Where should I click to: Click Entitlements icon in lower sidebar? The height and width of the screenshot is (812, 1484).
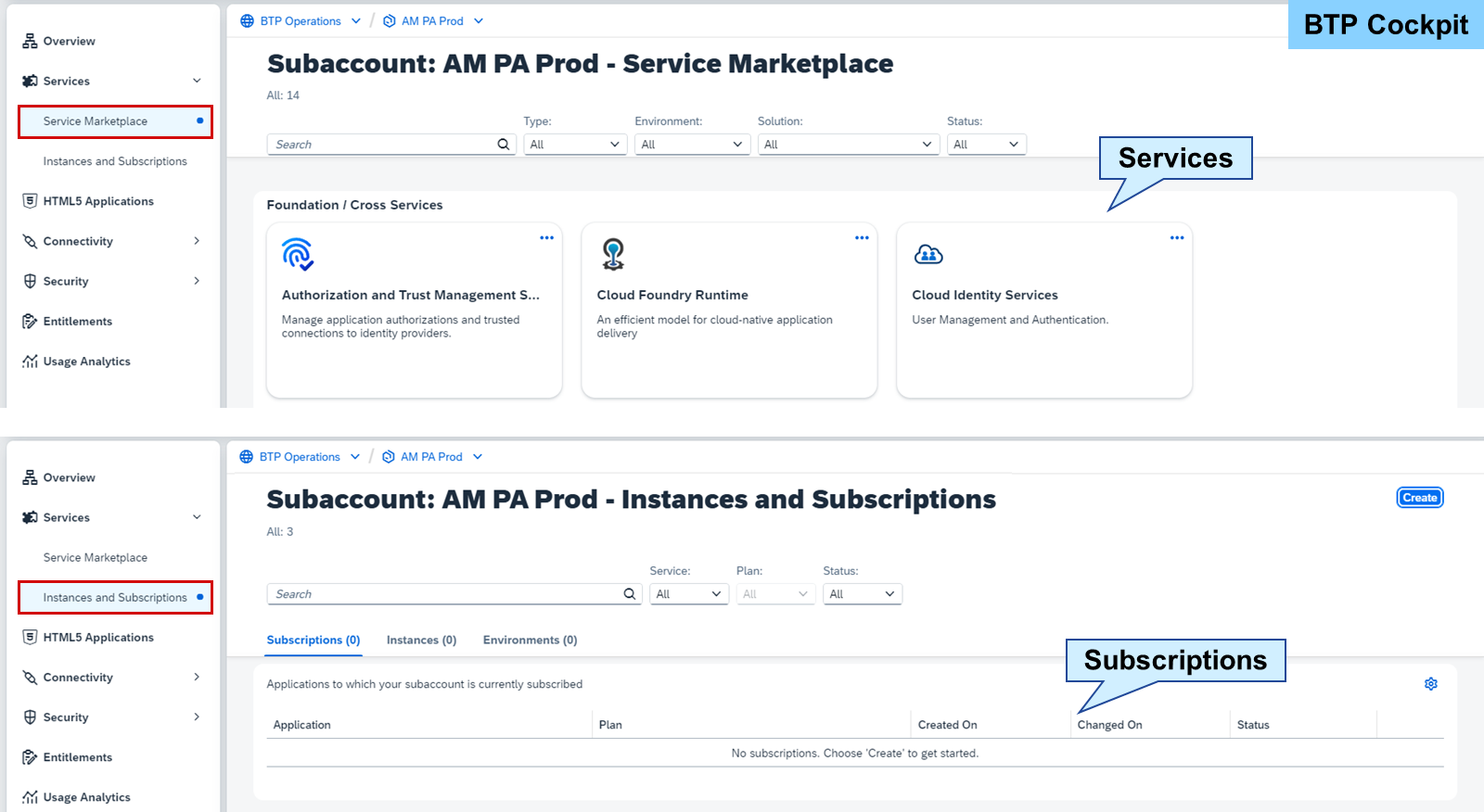(x=30, y=757)
